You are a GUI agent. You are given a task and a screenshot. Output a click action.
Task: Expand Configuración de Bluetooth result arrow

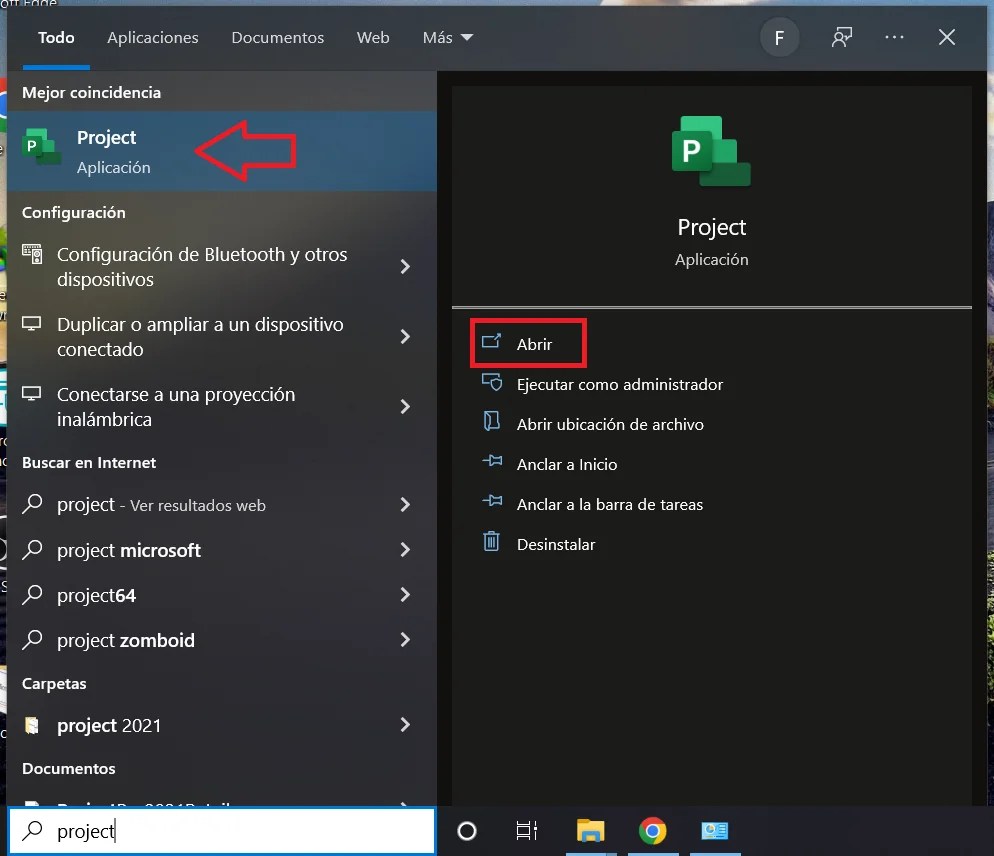point(406,266)
